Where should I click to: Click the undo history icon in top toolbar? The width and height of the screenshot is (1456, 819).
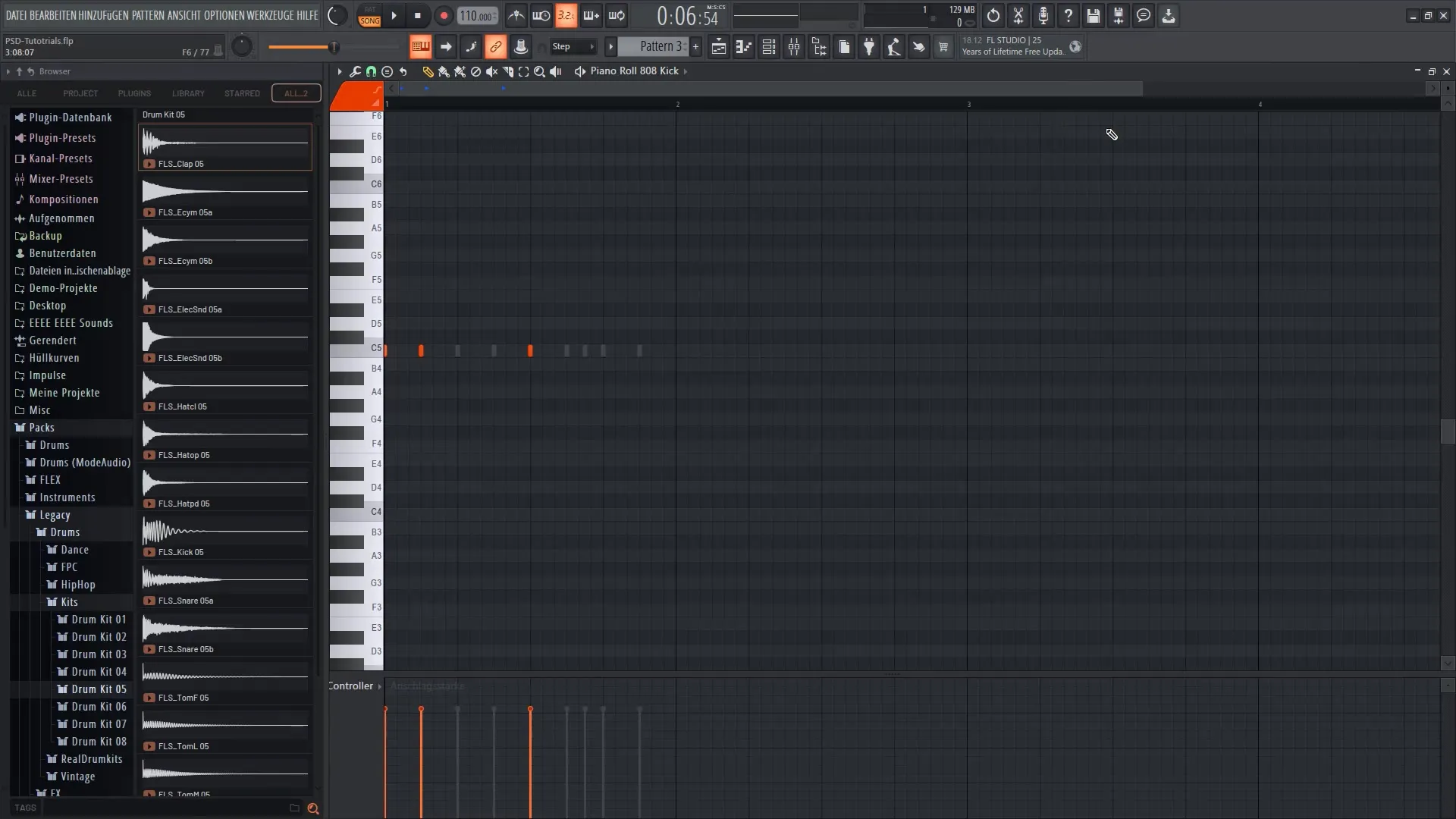(993, 16)
